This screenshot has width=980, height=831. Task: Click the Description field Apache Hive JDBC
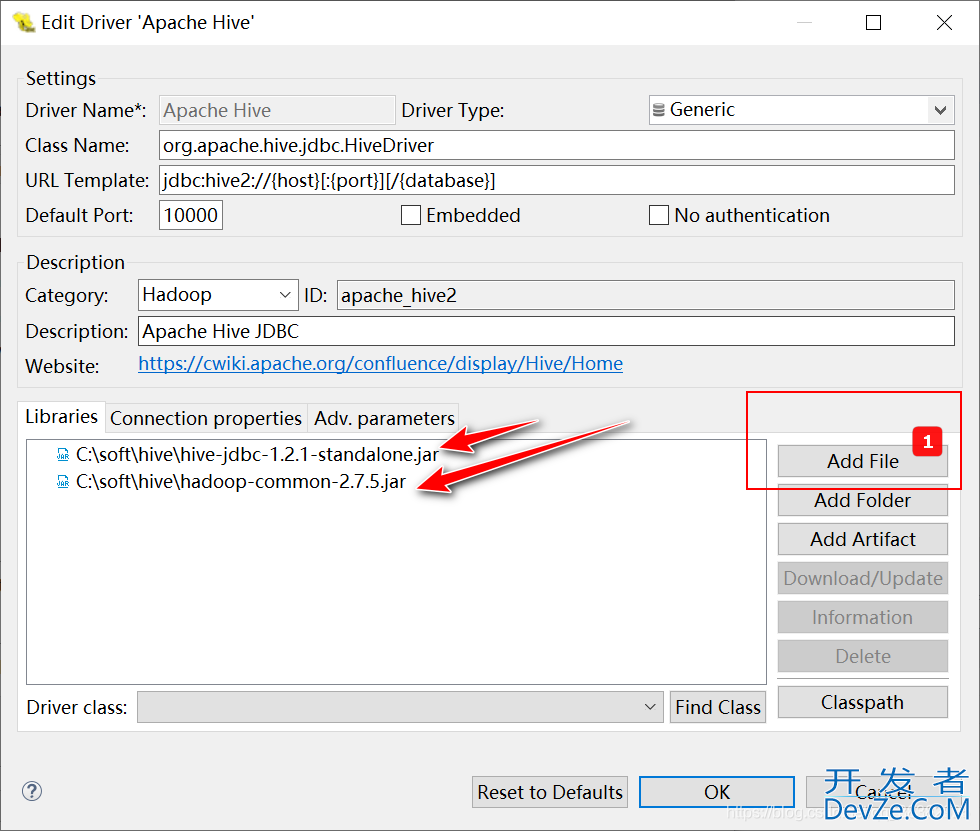coord(546,331)
